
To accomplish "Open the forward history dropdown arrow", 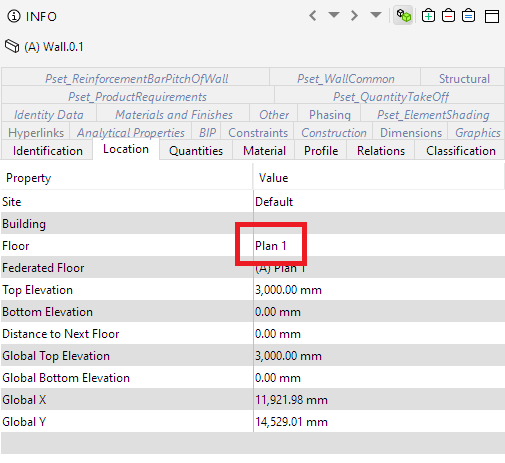I will [x=376, y=15].
